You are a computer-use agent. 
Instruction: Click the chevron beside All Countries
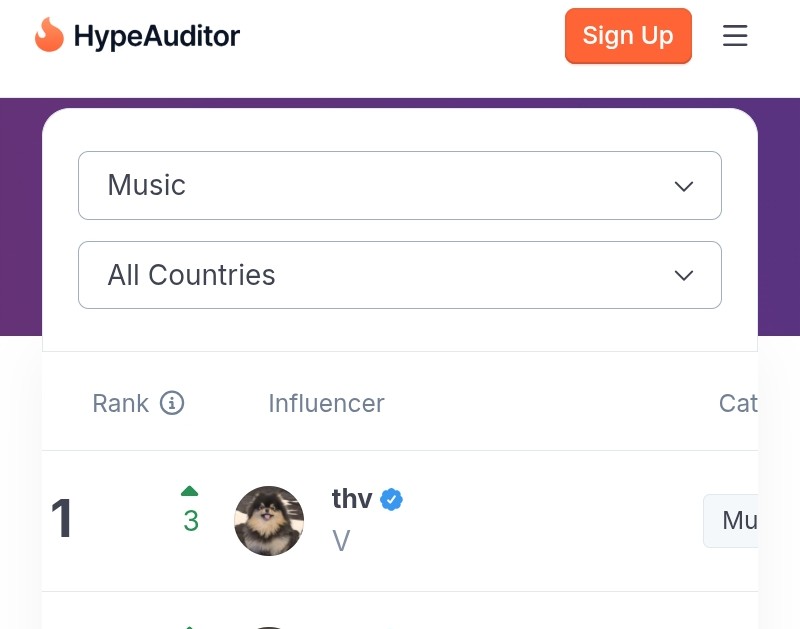pyautogui.click(x=684, y=276)
